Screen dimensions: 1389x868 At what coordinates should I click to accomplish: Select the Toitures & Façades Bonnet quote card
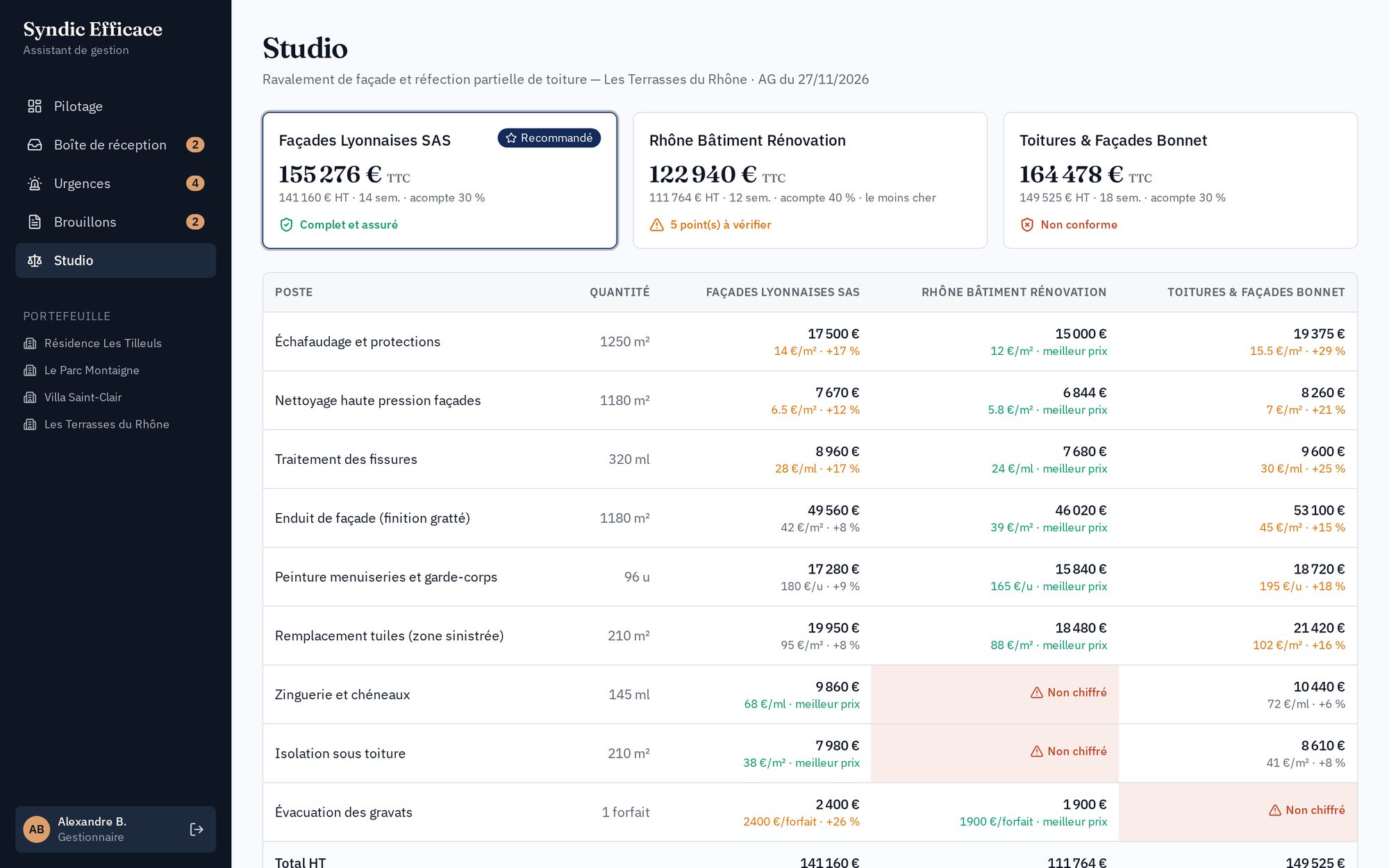coord(1180,180)
